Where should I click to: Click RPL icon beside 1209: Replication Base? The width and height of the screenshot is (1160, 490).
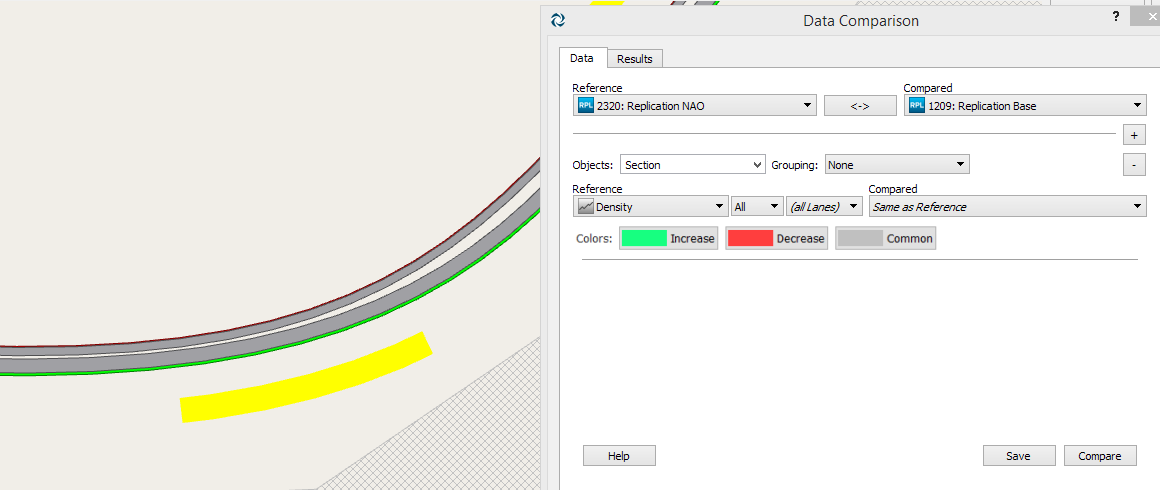(x=916, y=106)
